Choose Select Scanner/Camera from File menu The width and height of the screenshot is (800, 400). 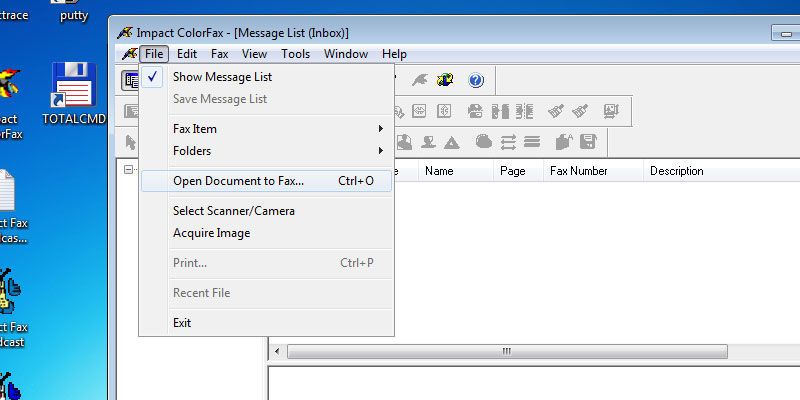(234, 211)
